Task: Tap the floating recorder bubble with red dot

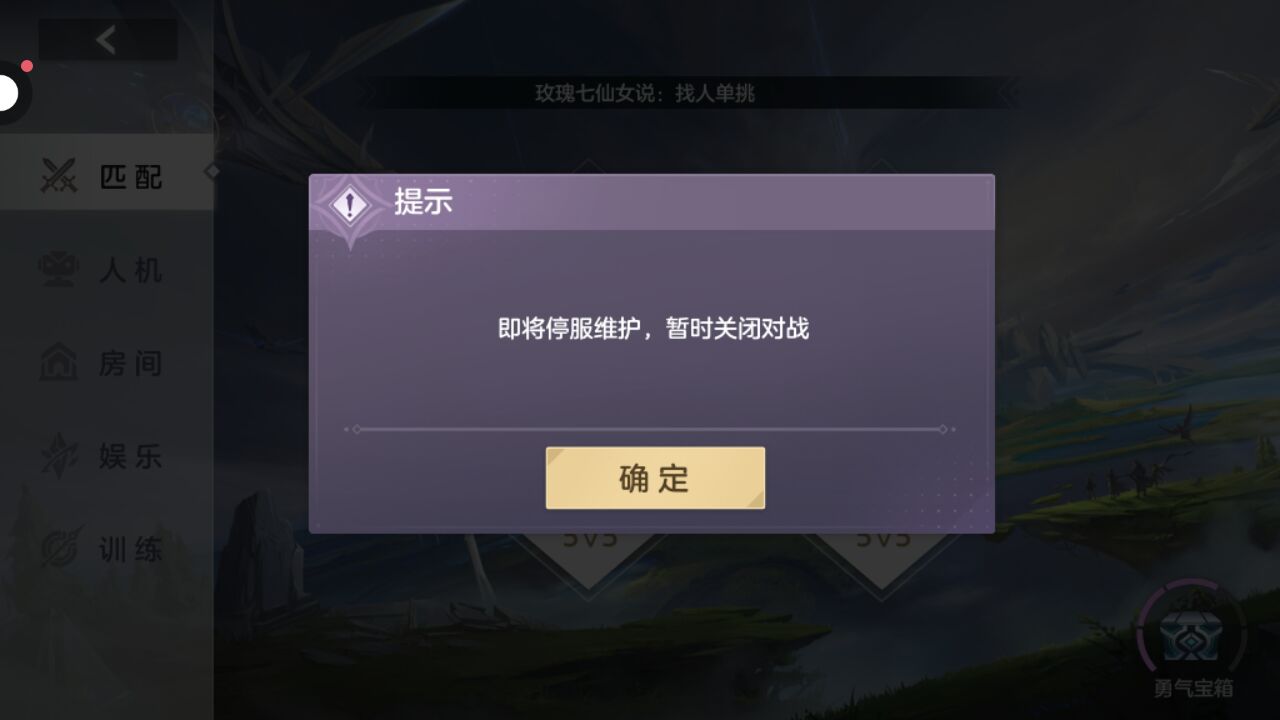Action: coord(10,92)
